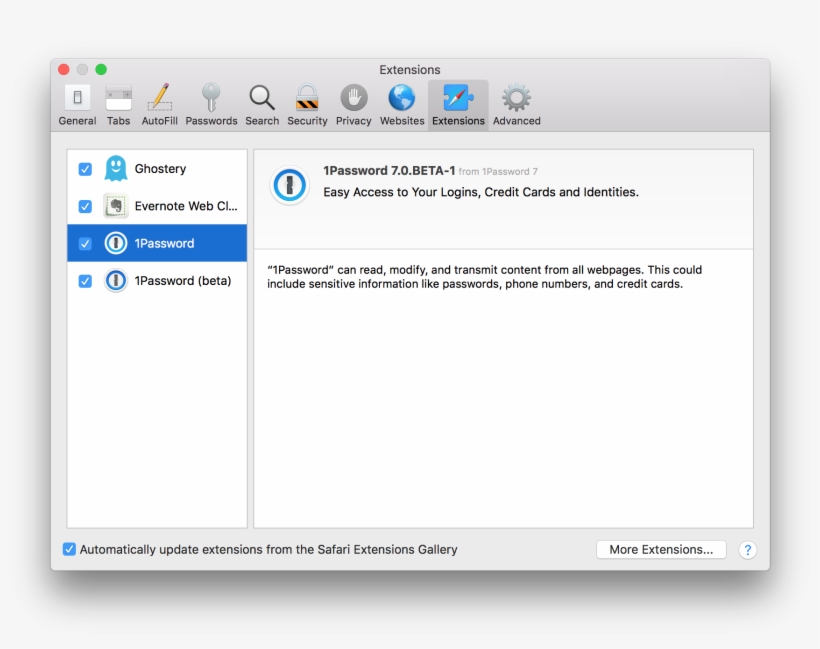Click the 1Password (beta) list icon
Image resolution: width=820 pixels, height=649 pixels.
[x=116, y=281]
